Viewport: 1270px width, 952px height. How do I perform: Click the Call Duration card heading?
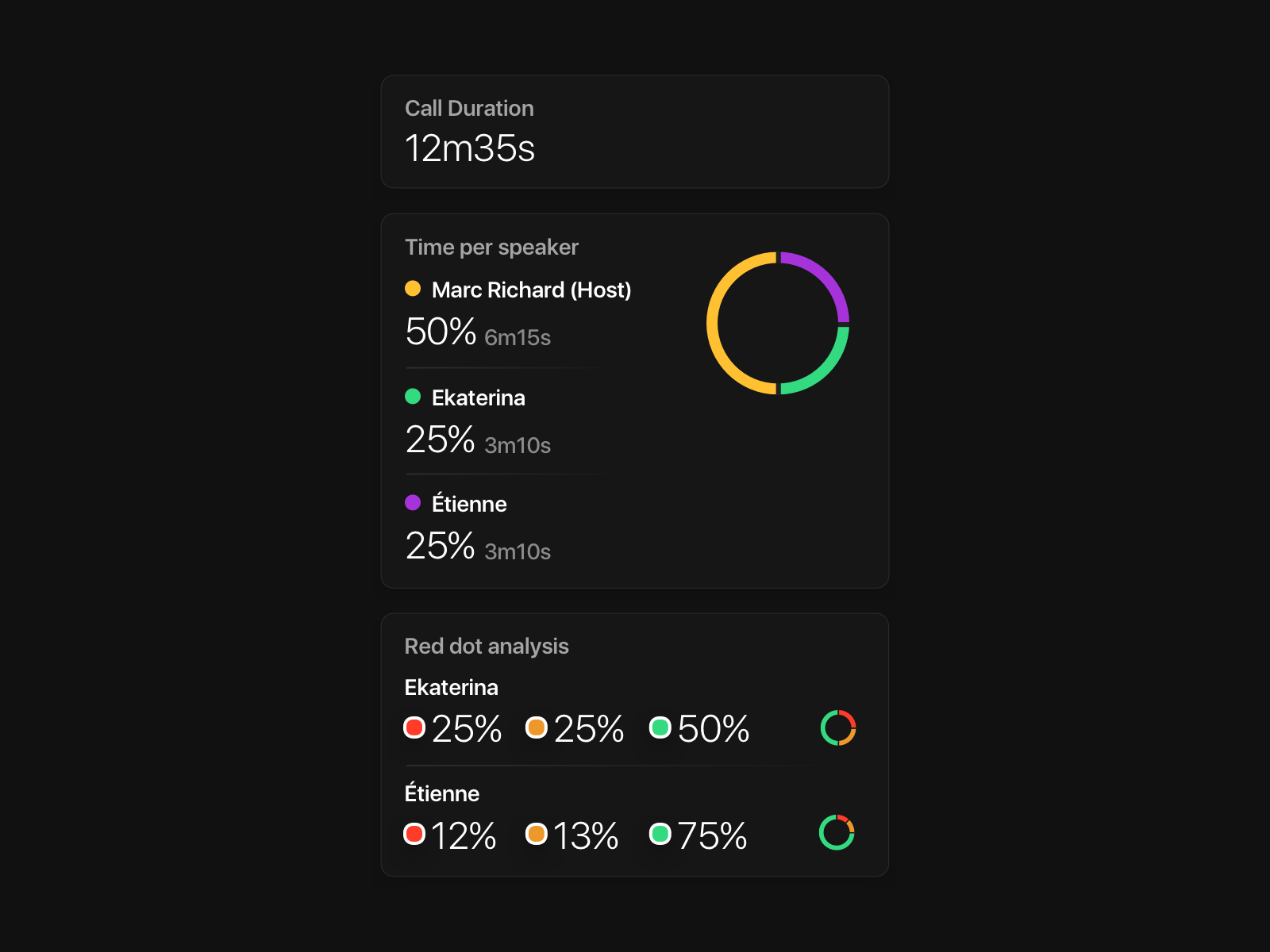[469, 109]
